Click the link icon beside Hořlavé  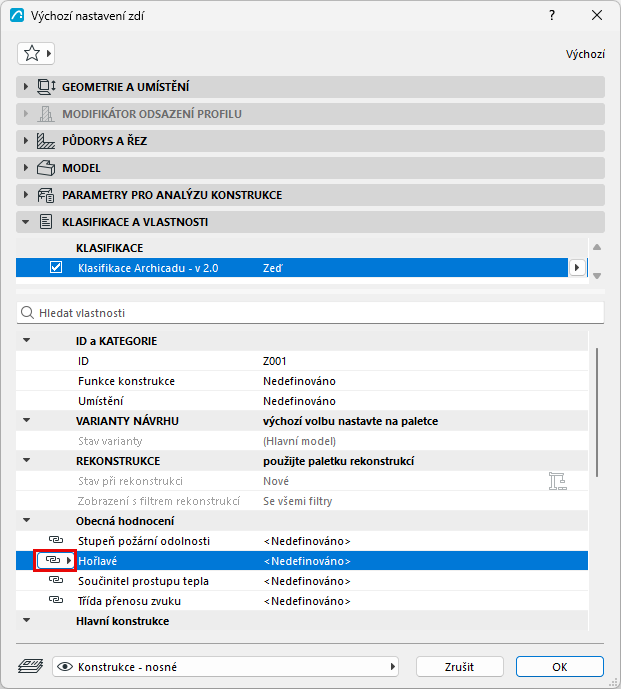pos(55,560)
